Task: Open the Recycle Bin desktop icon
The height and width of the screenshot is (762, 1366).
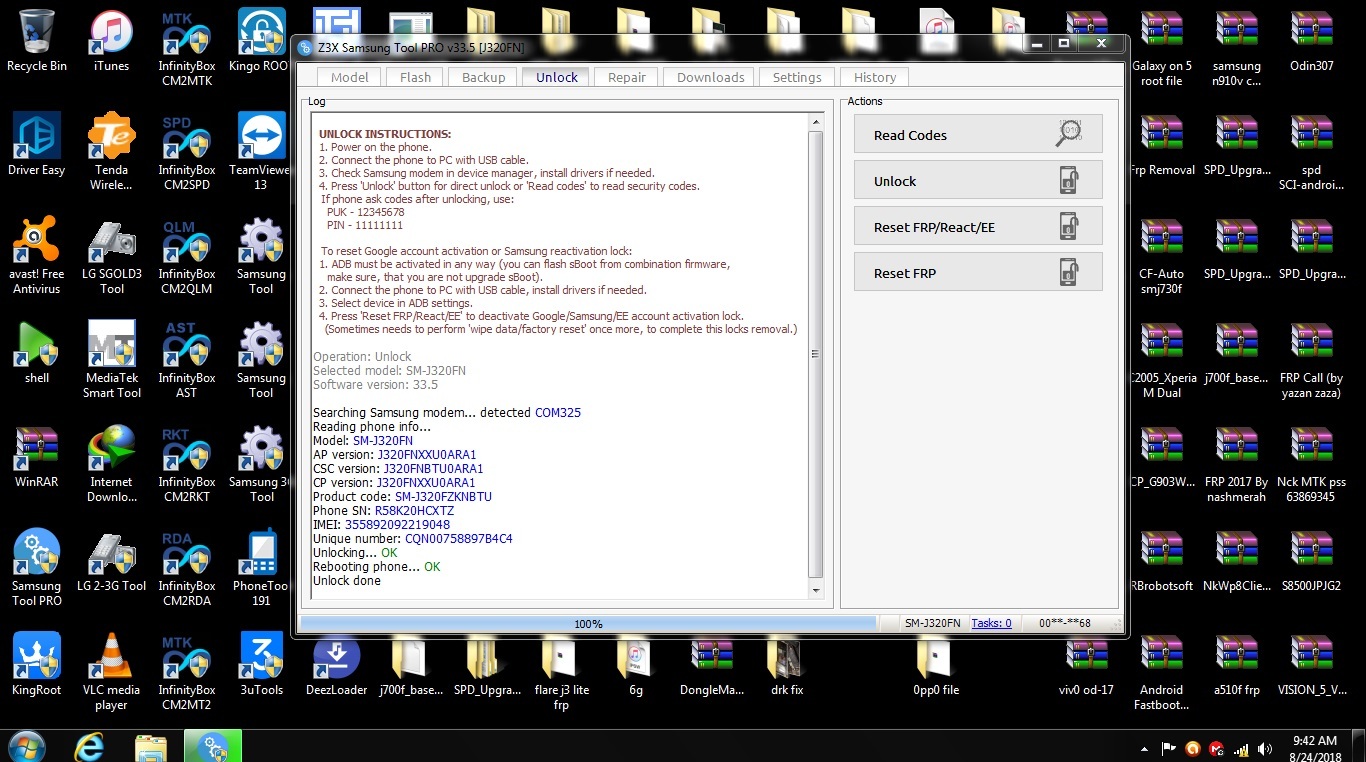Action: click(x=37, y=42)
